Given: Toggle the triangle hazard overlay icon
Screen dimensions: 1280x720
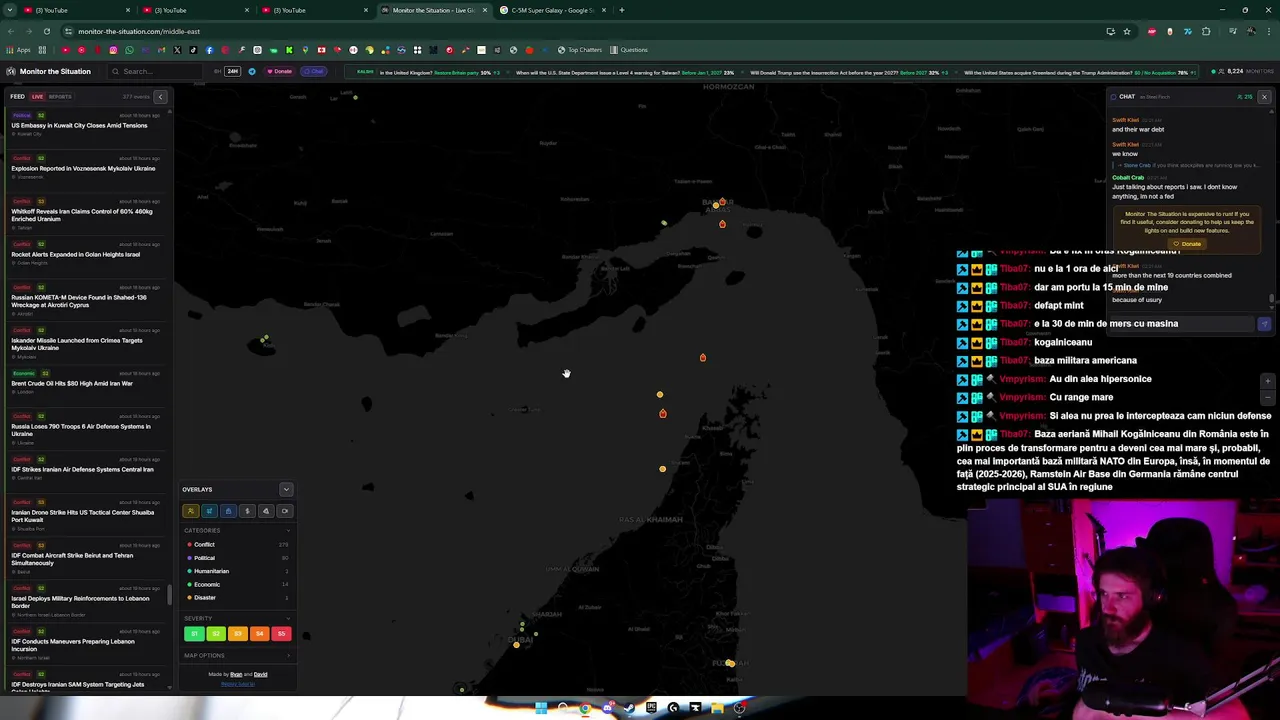Looking at the screenshot, I should click(266, 511).
